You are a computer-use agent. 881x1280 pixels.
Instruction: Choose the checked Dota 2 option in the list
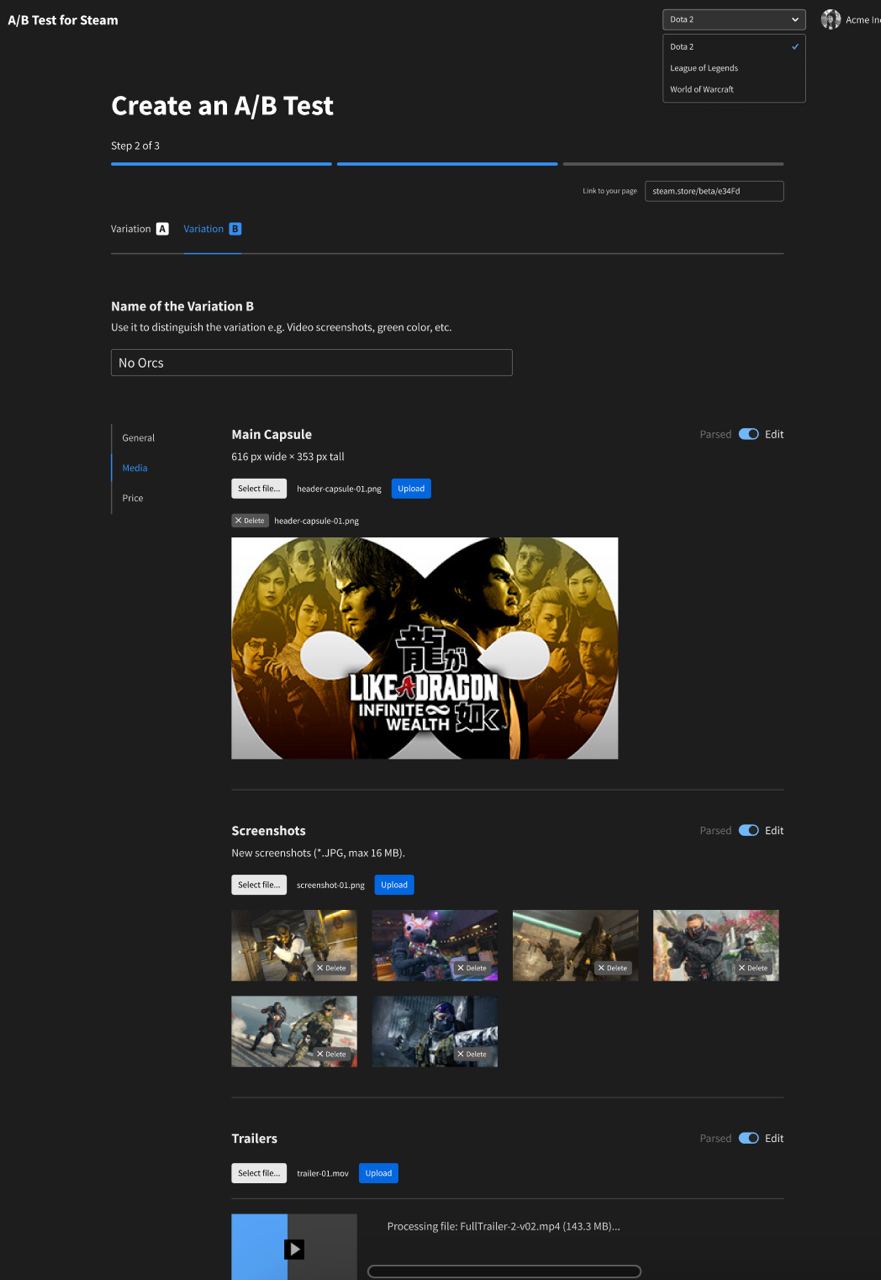pyautogui.click(x=733, y=47)
